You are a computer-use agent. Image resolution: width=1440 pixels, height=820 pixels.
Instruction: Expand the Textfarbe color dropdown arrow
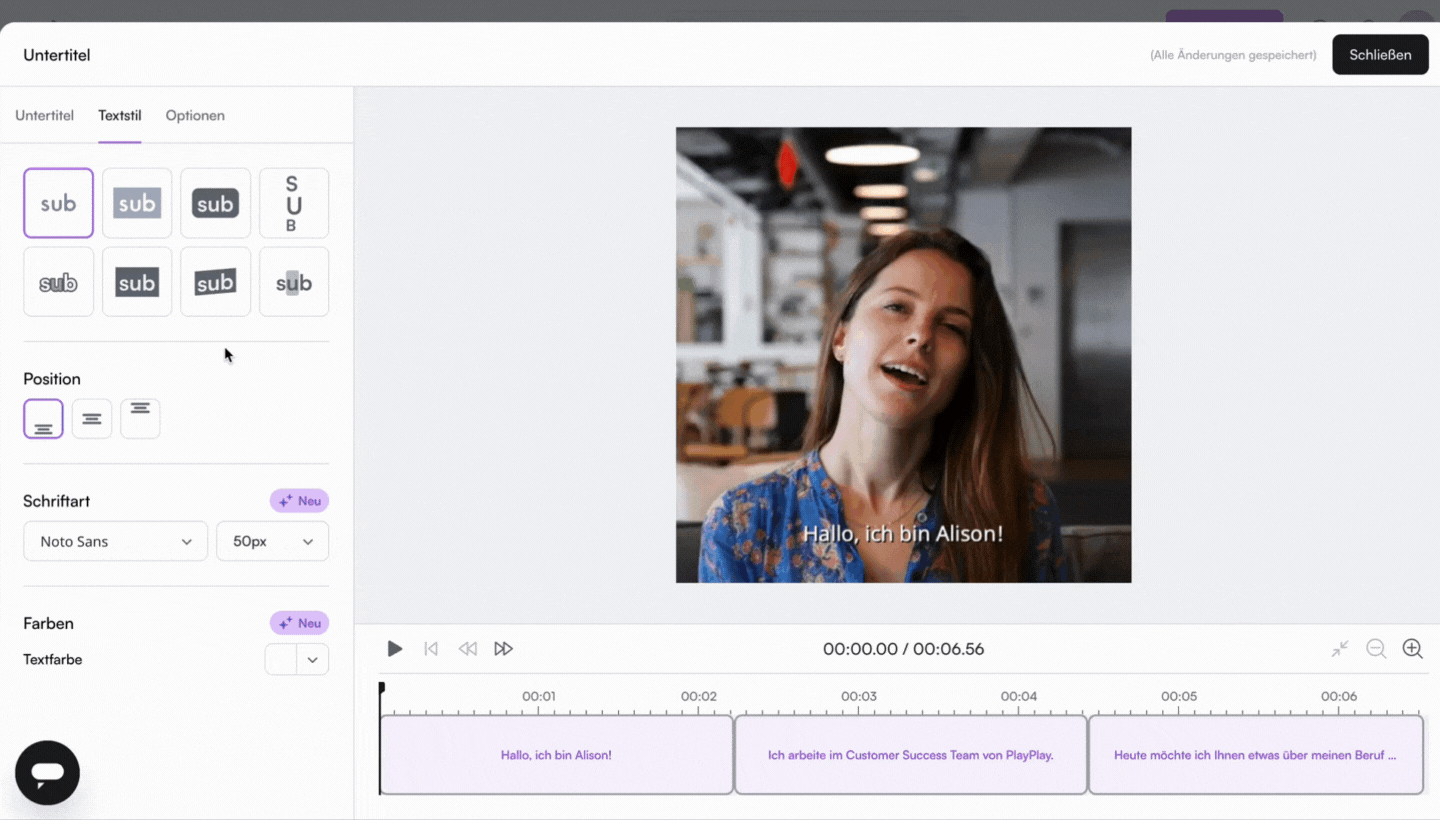click(x=313, y=660)
